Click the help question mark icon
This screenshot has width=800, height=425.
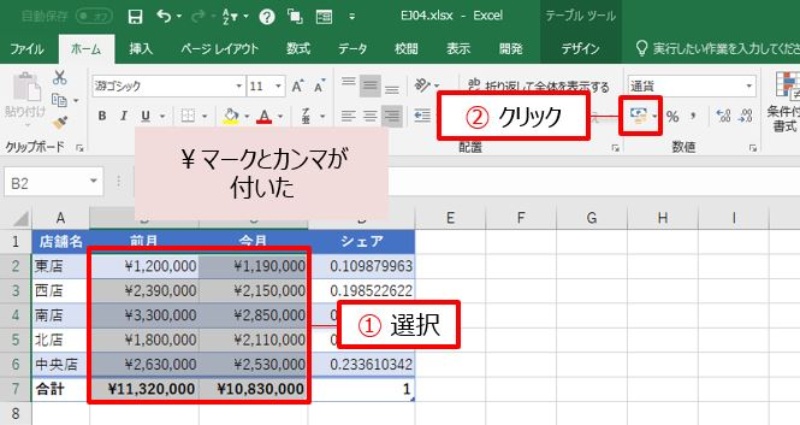point(266,17)
